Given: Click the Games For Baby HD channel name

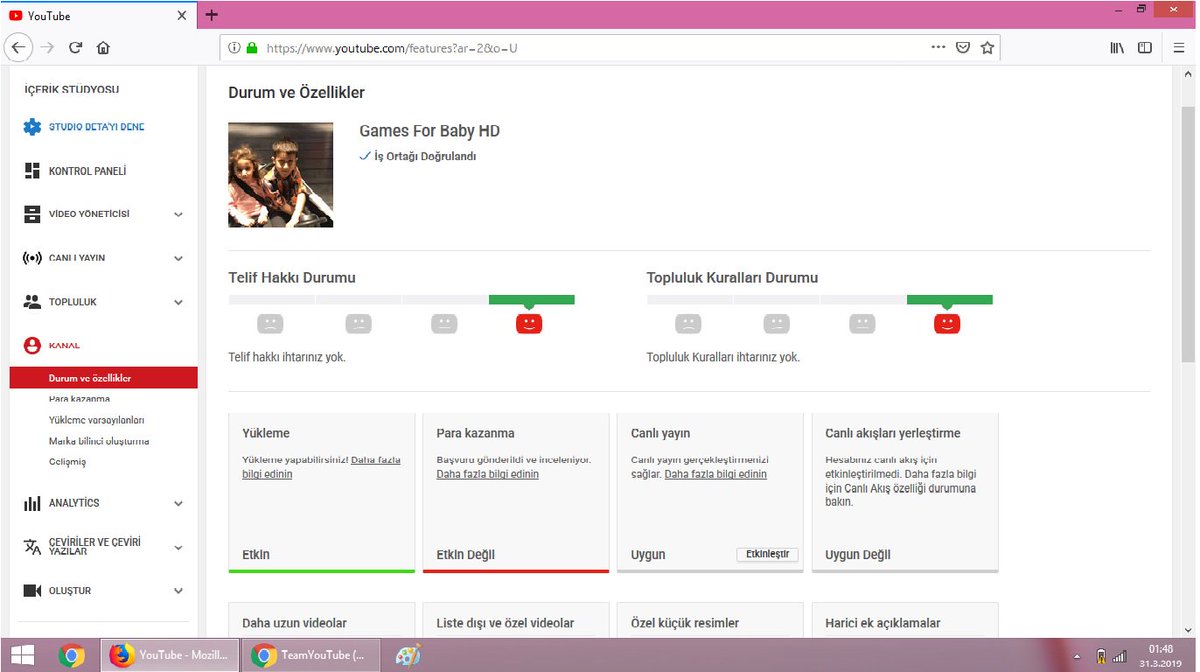Looking at the screenshot, I should point(429,131).
